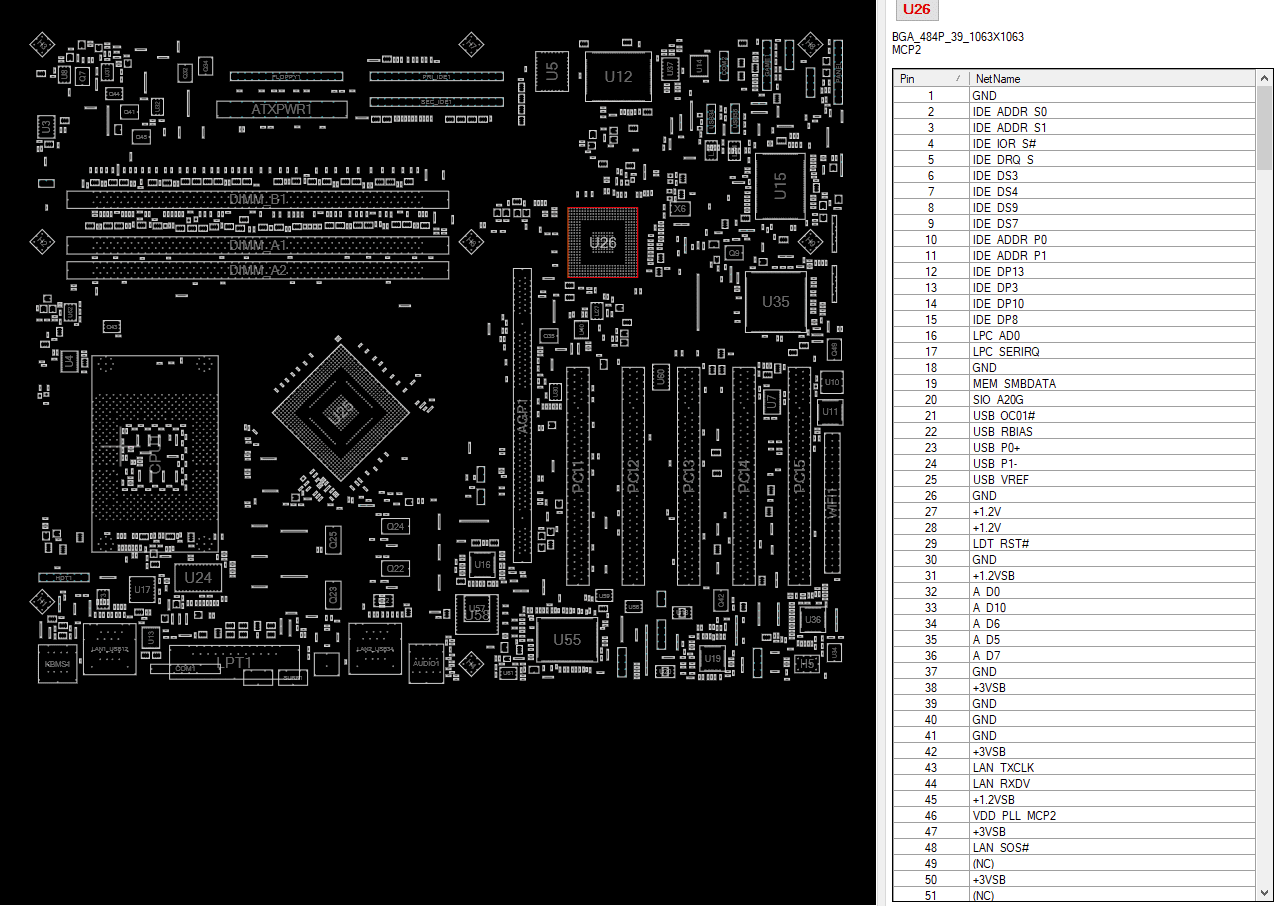Screen dimensions: 1278x906
Task: Select the LPT1 parallel port connector
Action: tap(234, 663)
